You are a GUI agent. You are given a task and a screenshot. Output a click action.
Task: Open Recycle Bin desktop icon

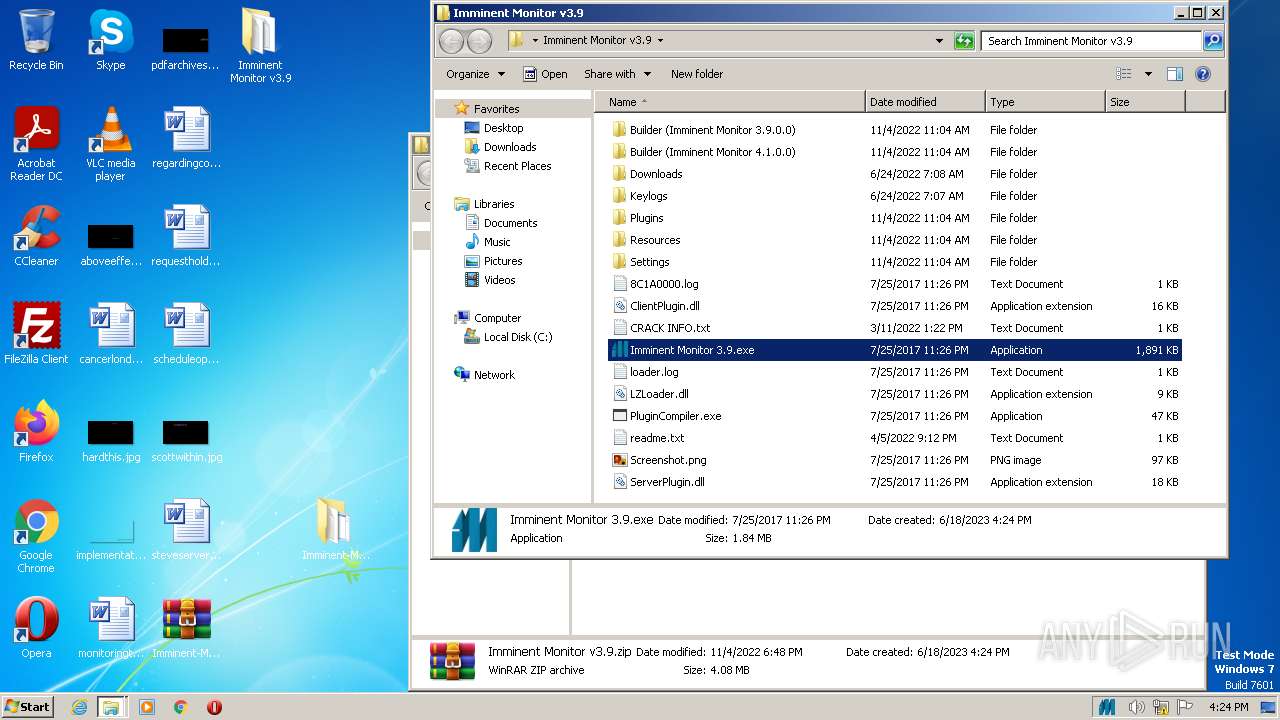point(36,40)
